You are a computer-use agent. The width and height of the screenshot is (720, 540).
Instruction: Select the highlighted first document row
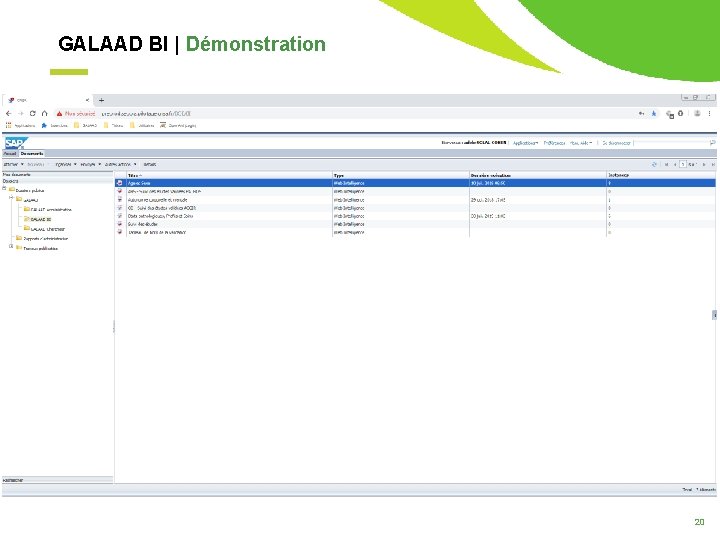click(x=415, y=183)
